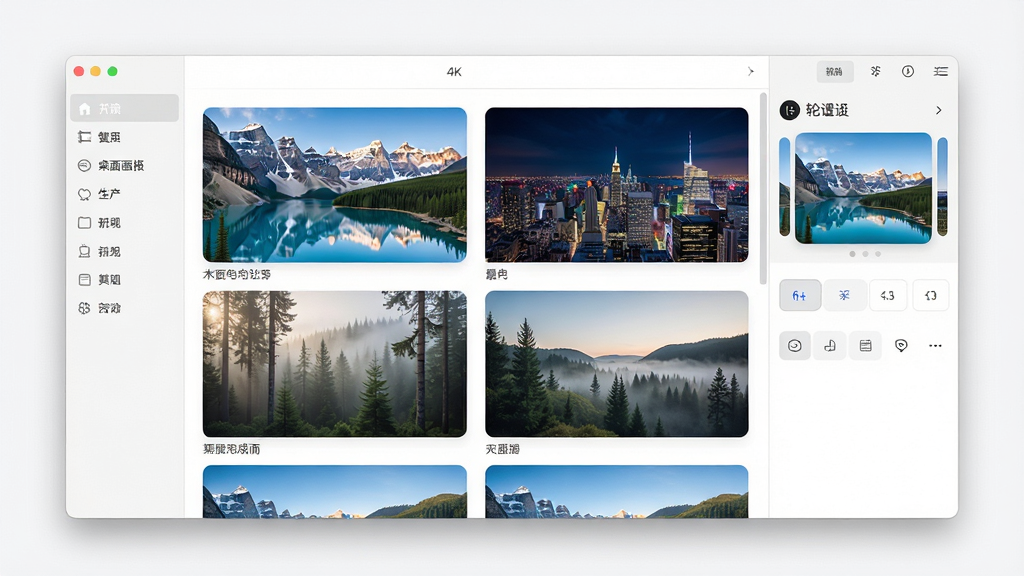
Task: Select the middle carousel page dot
Action: point(865,254)
